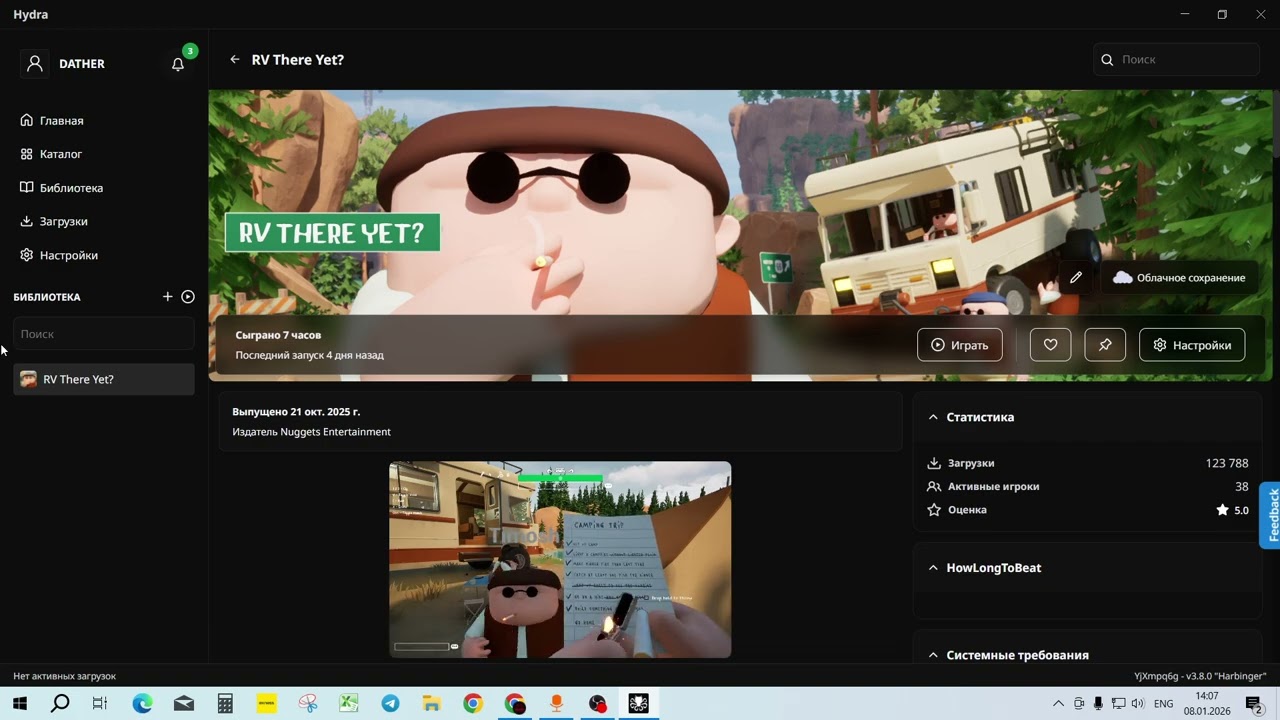This screenshot has width=1280, height=720.
Task: Open the Telegram taskbar icon
Action: (x=390, y=704)
